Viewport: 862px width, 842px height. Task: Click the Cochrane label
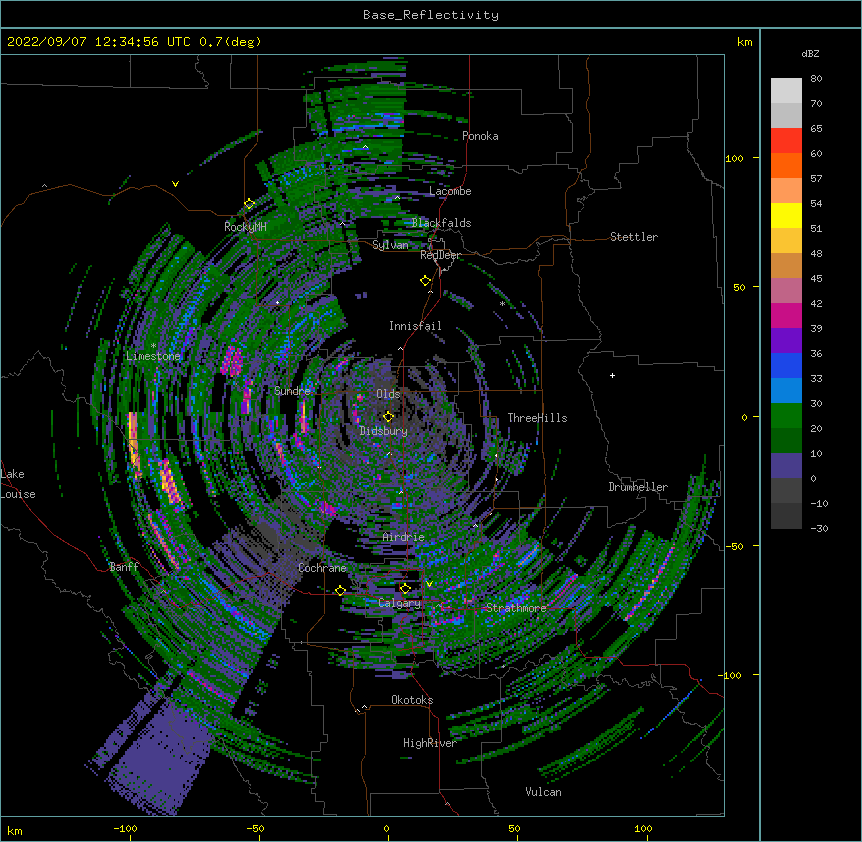click(x=322, y=568)
